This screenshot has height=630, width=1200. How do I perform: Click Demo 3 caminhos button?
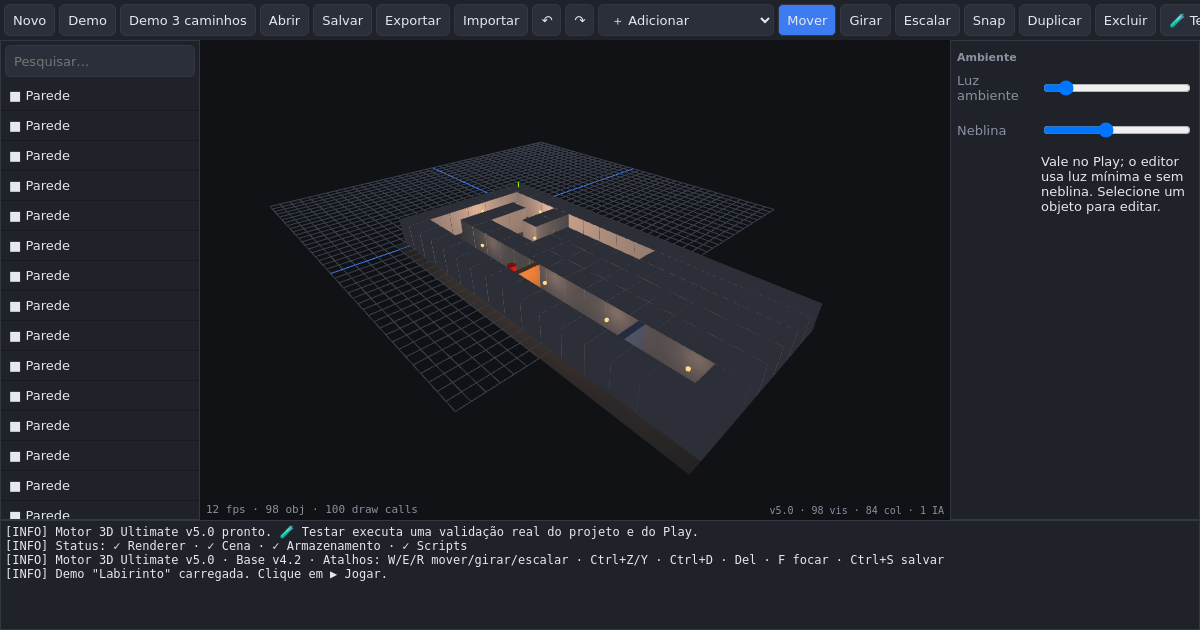click(x=188, y=20)
